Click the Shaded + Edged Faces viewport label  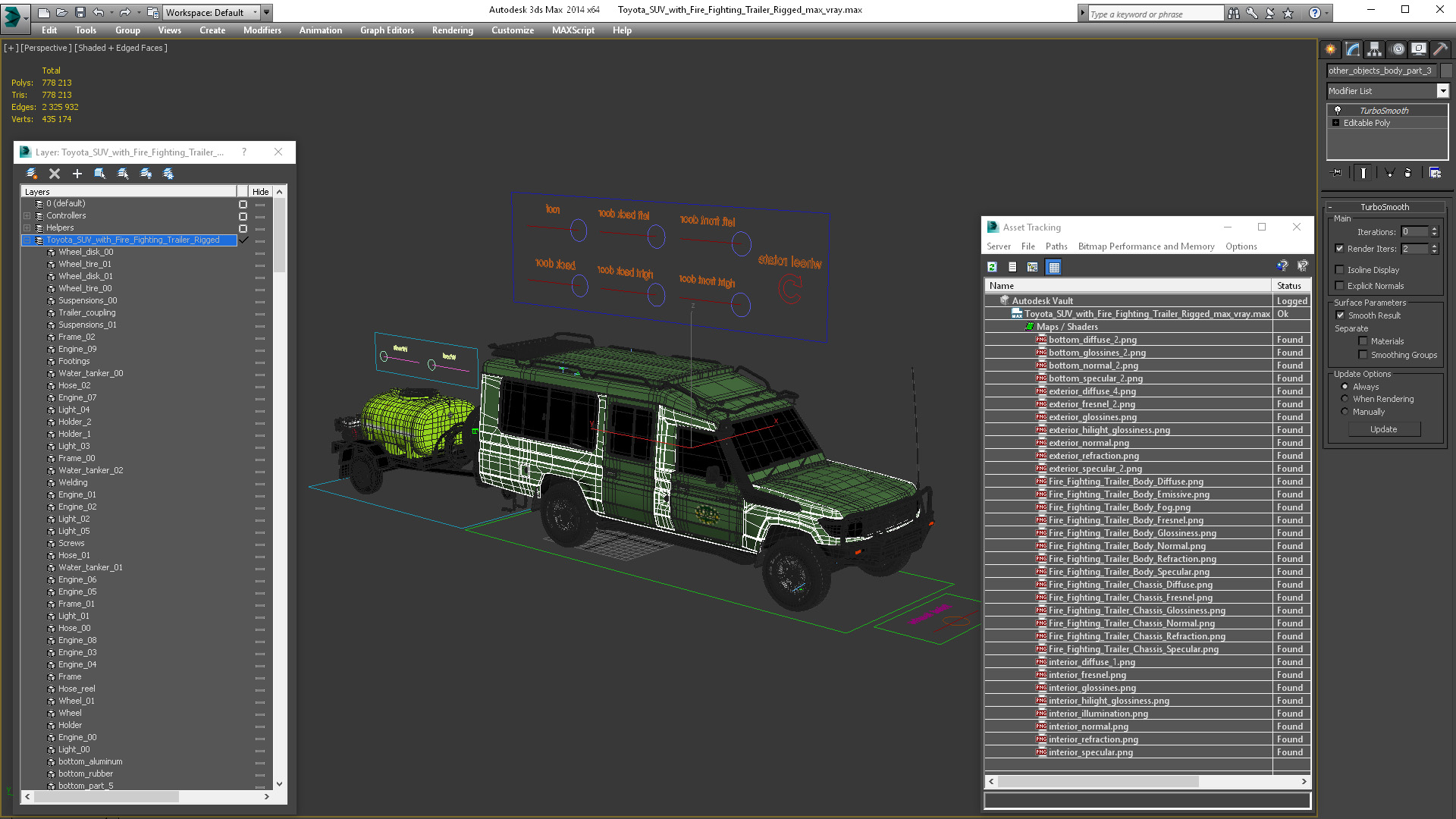(x=121, y=48)
